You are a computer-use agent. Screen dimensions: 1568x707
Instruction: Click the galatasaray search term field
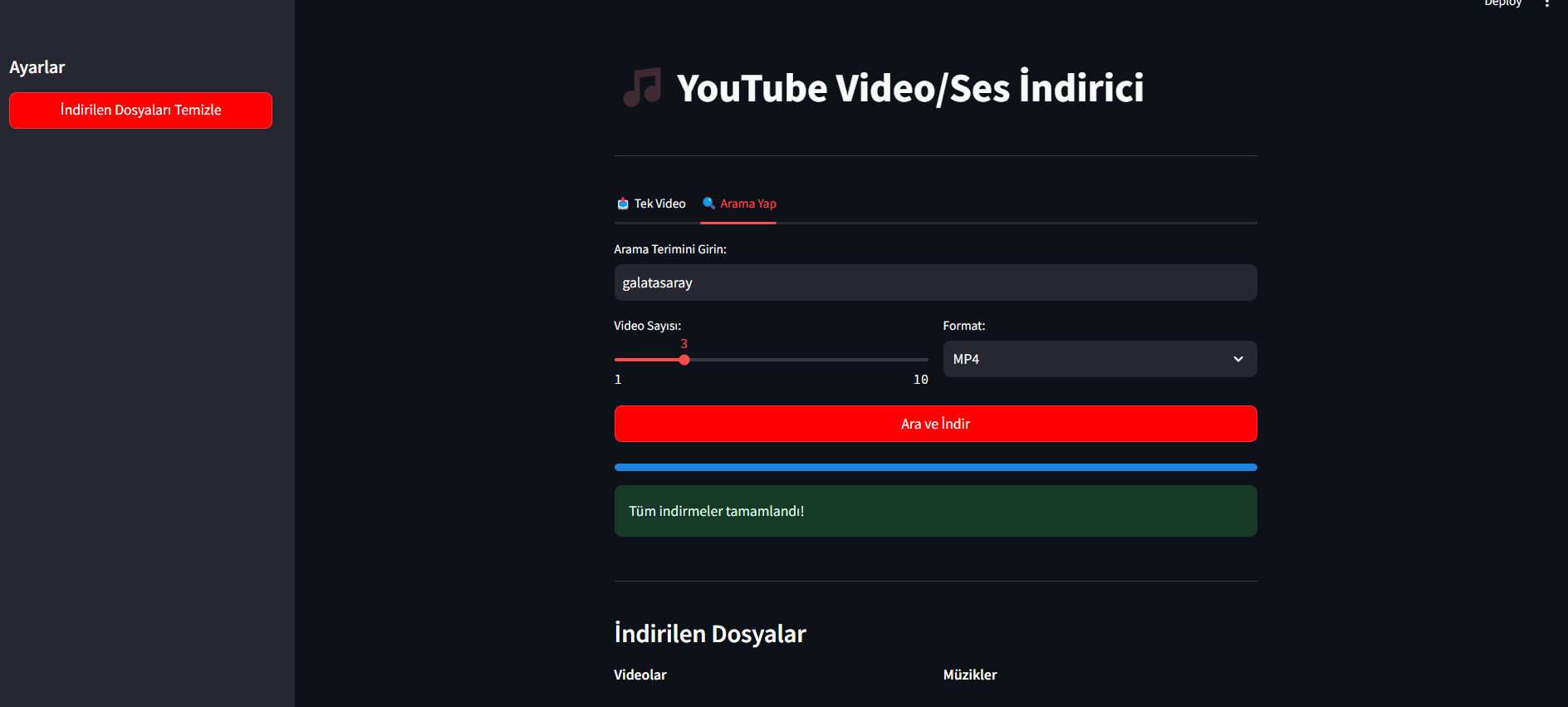[x=935, y=282]
